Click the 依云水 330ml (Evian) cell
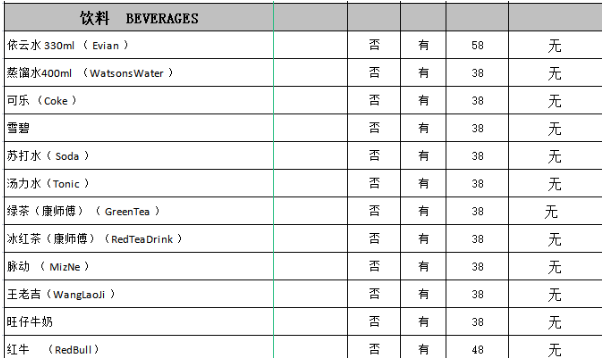 [139, 45]
